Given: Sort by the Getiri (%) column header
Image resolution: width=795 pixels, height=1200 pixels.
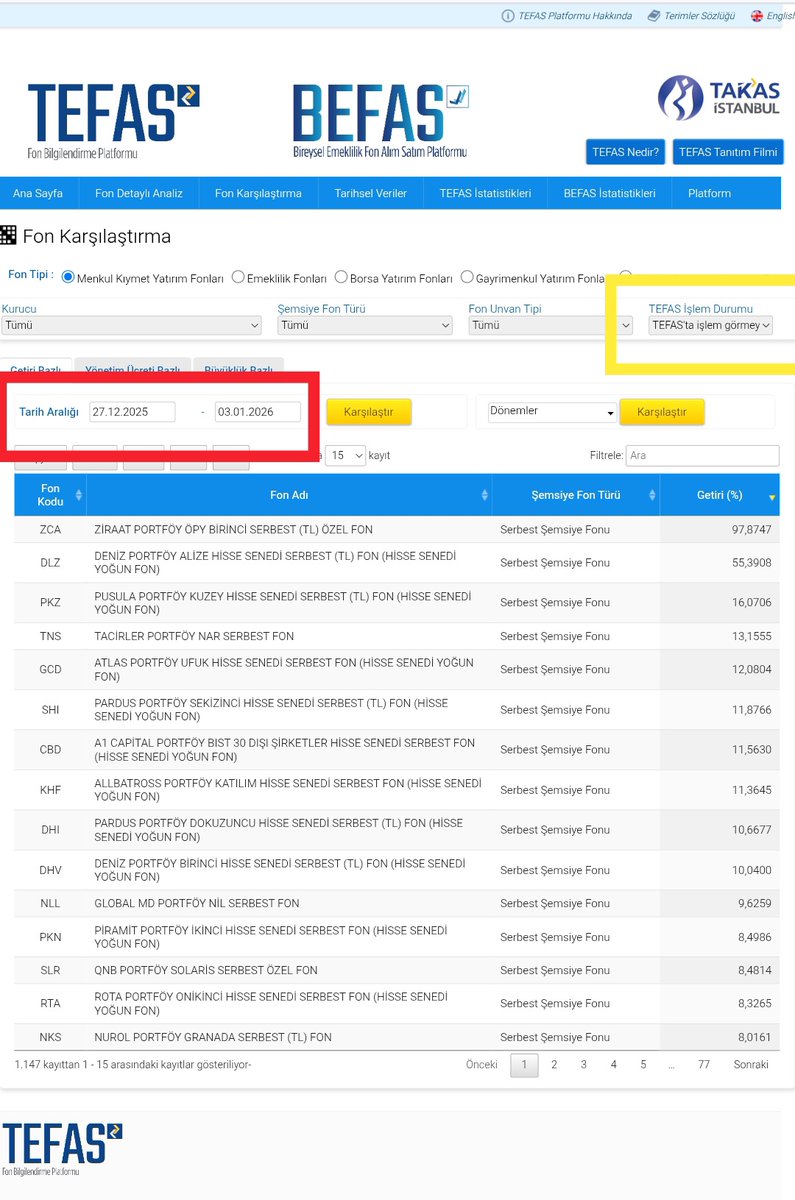Looking at the screenshot, I should [720, 495].
